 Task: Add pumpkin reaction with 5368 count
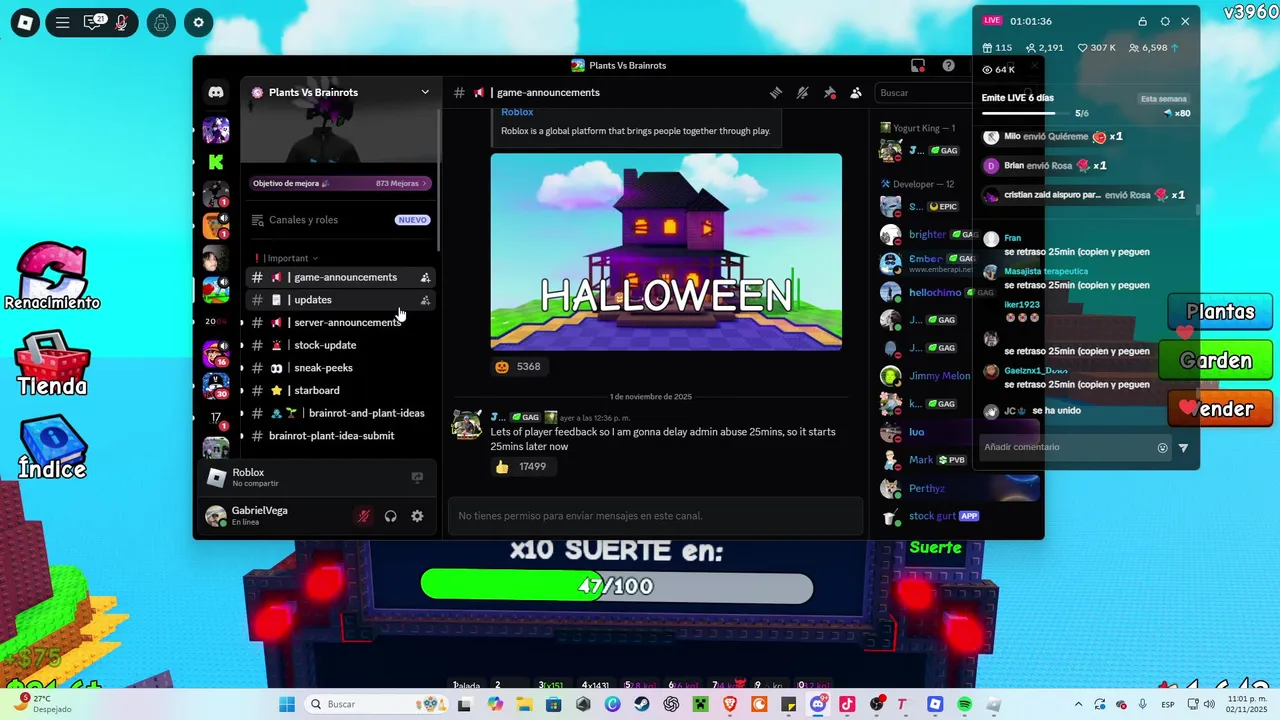click(519, 367)
